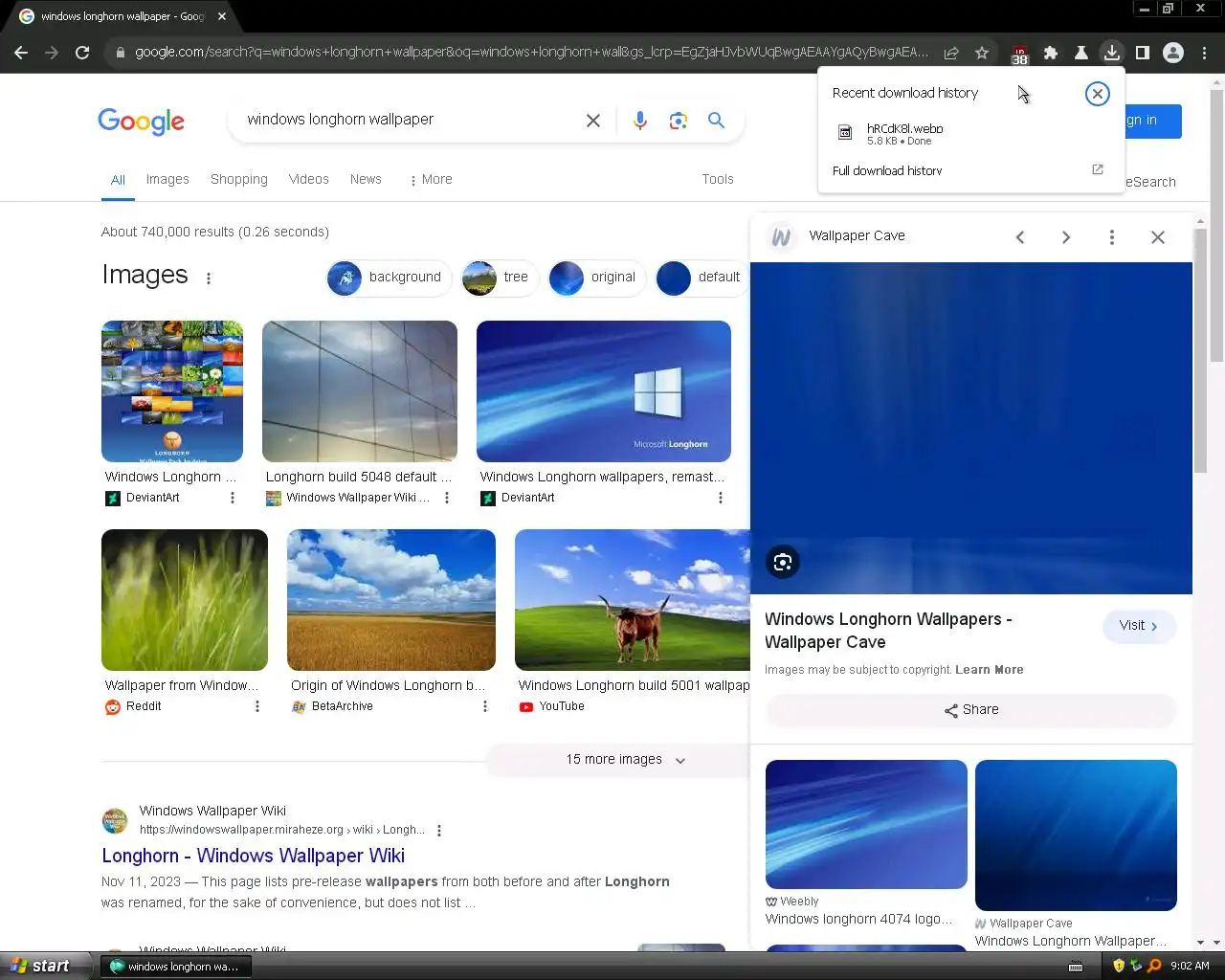Open the miraheze result three-dot menu
The image size is (1225, 980).
tap(439, 831)
